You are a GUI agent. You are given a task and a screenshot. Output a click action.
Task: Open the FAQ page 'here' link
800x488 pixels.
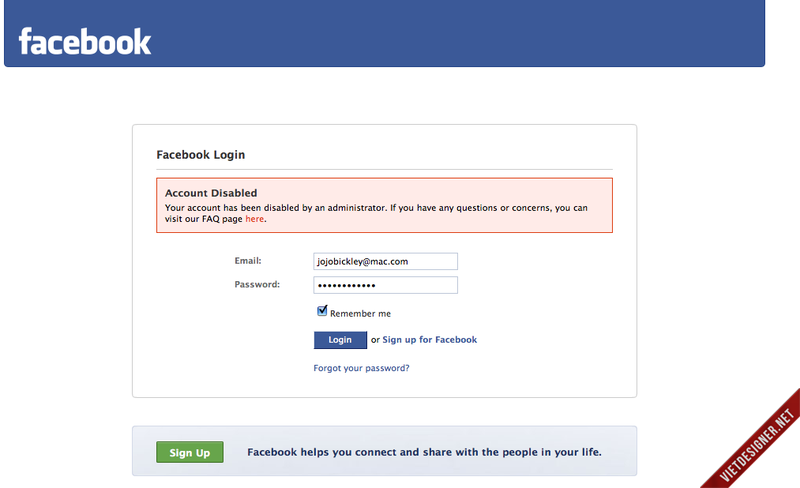(255, 218)
